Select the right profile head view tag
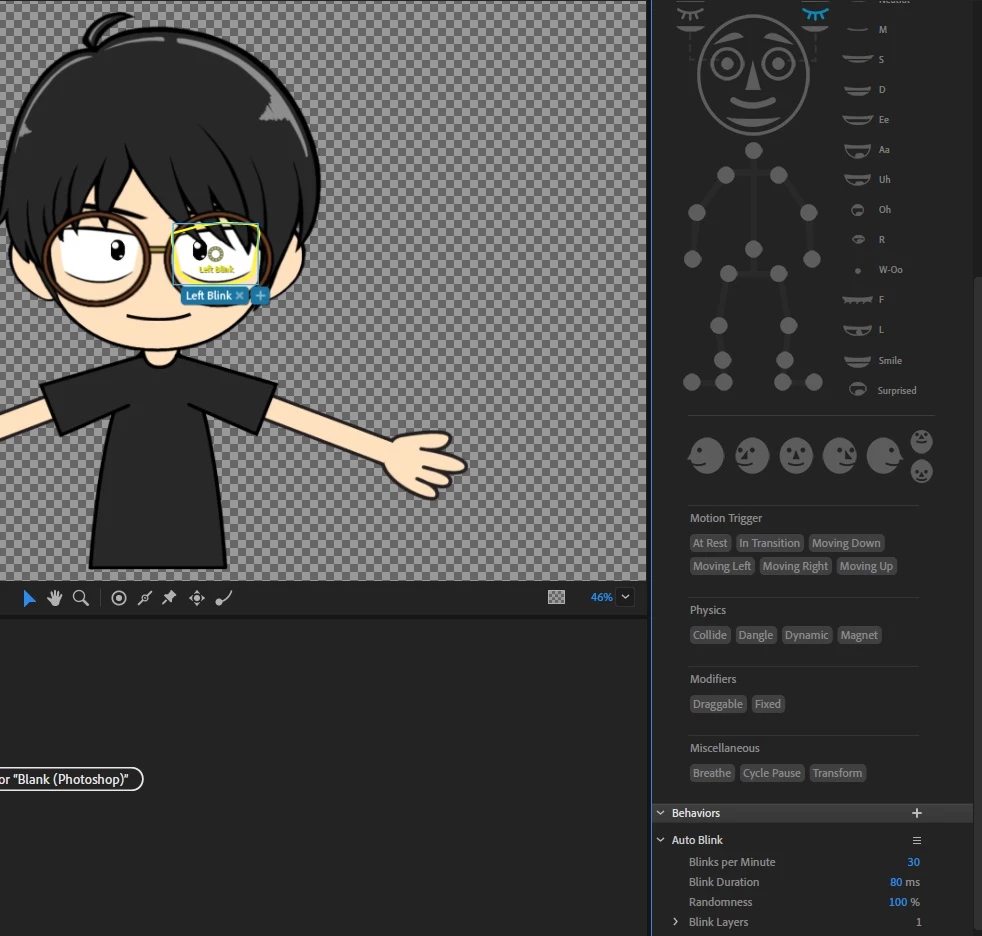 tap(884, 455)
